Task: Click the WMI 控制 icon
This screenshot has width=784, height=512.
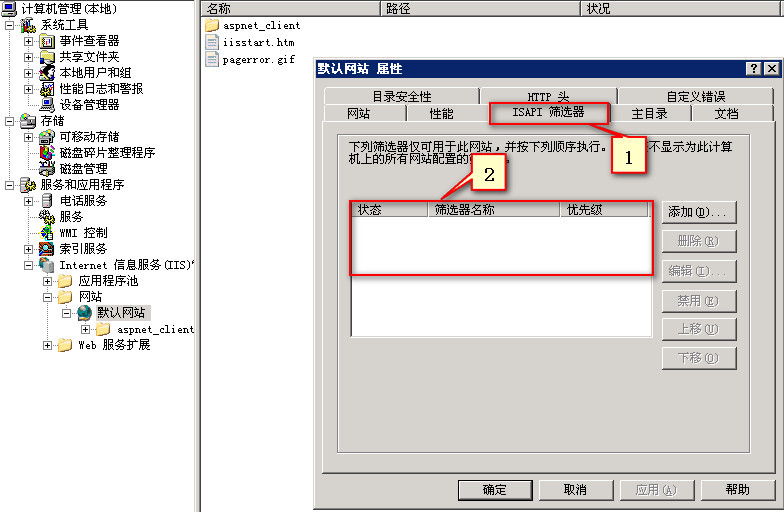Action: click(x=48, y=233)
